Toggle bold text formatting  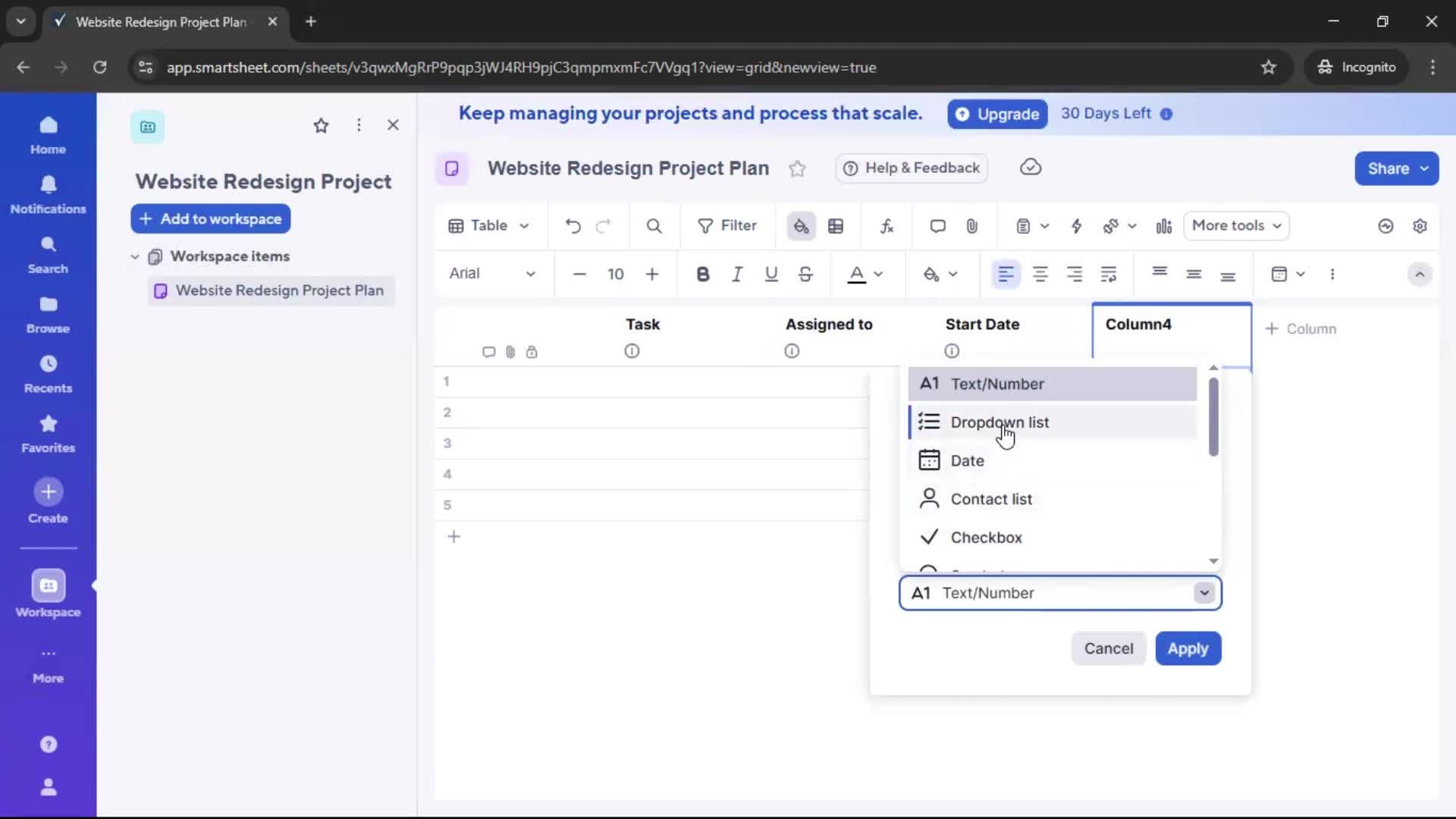pos(703,275)
